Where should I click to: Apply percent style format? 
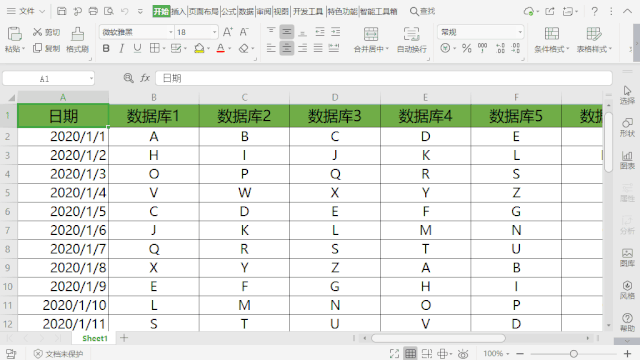pyautogui.click(x=467, y=49)
